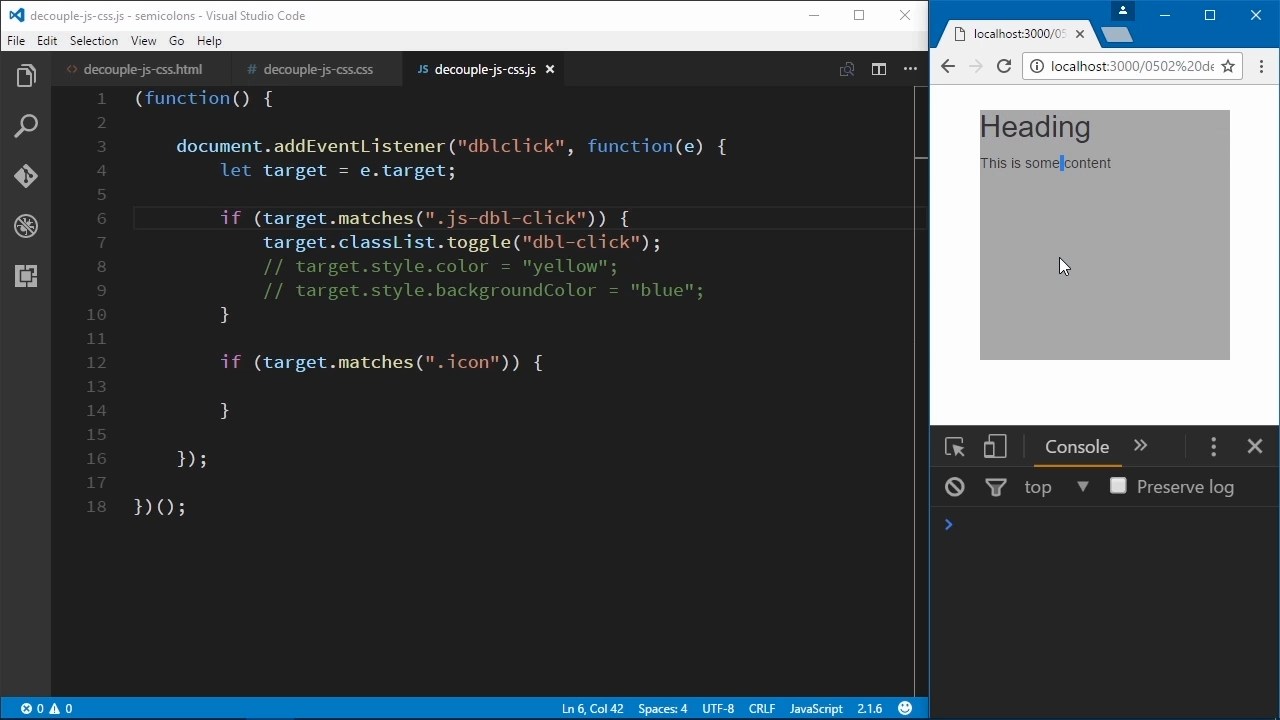The image size is (1280, 720).
Task: Open the Debug view in activity bar
Action: pyautogui.click(x=26, y=227)
